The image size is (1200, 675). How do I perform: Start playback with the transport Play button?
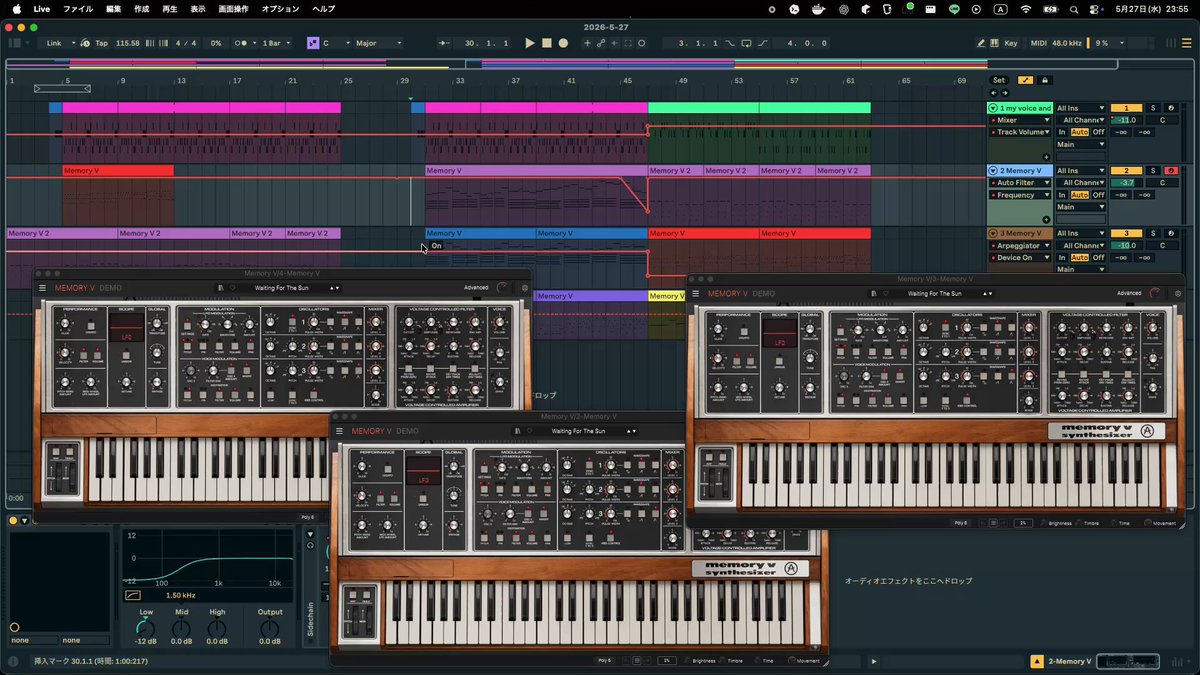coord(530,43)
